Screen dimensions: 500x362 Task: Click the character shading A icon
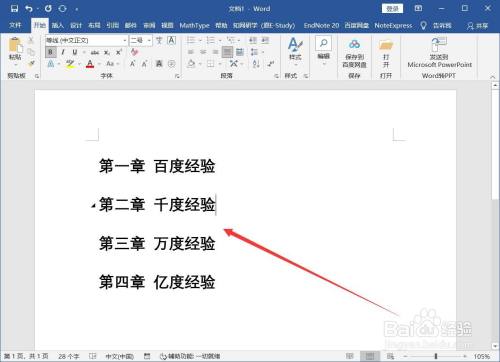(x=159, y=63)
